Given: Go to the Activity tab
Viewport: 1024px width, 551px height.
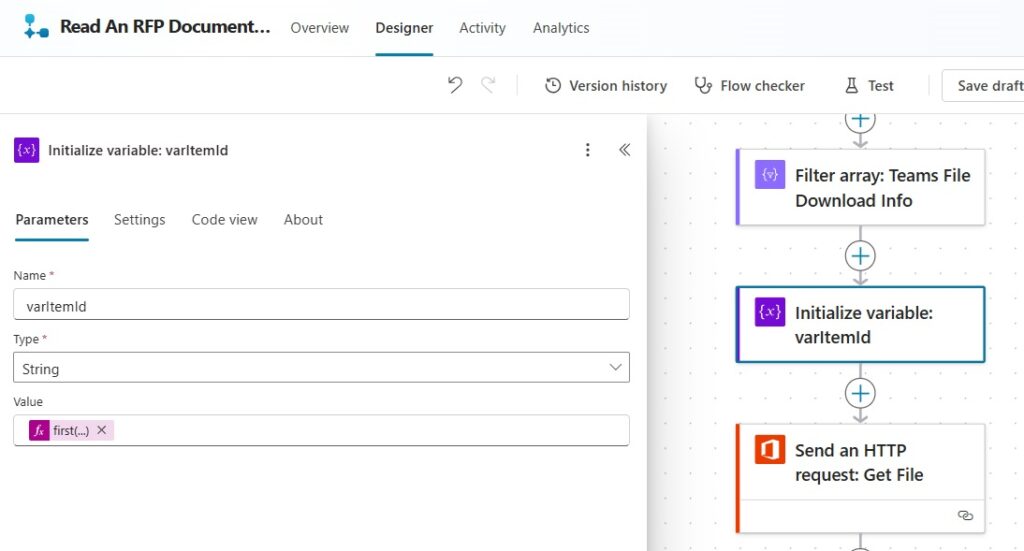Looking at the screenshot, I should click(482, 28).
